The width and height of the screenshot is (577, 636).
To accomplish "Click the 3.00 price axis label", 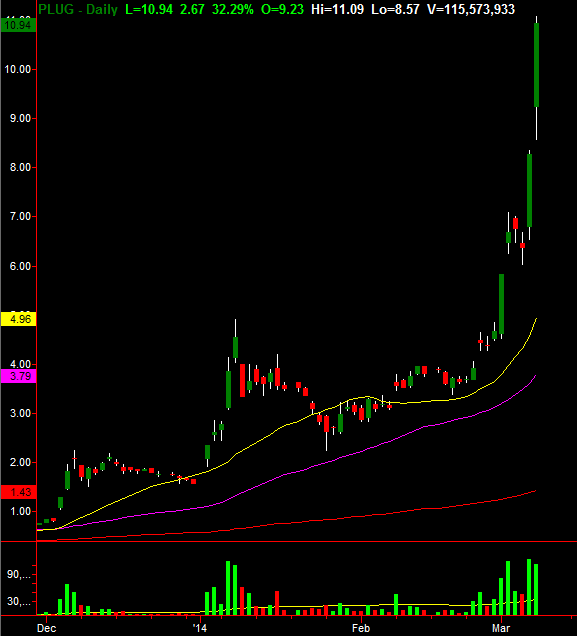I will click(20, 413).
